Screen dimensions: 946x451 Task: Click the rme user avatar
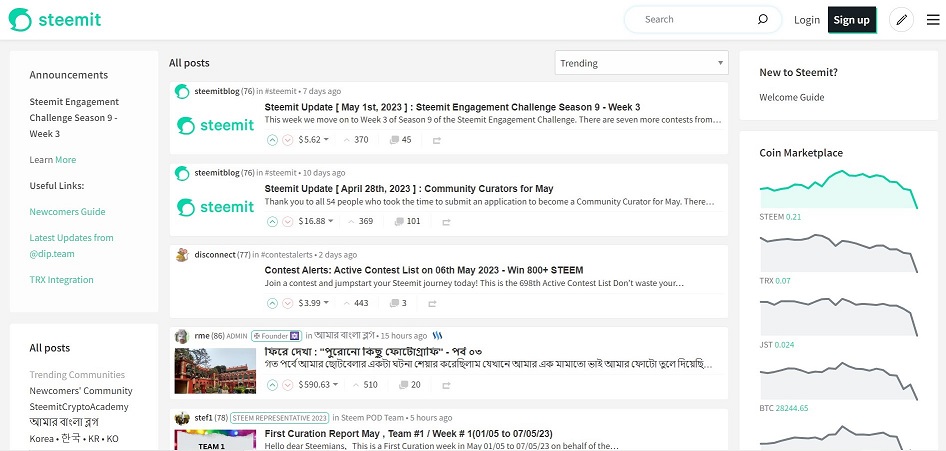[182, 336]
